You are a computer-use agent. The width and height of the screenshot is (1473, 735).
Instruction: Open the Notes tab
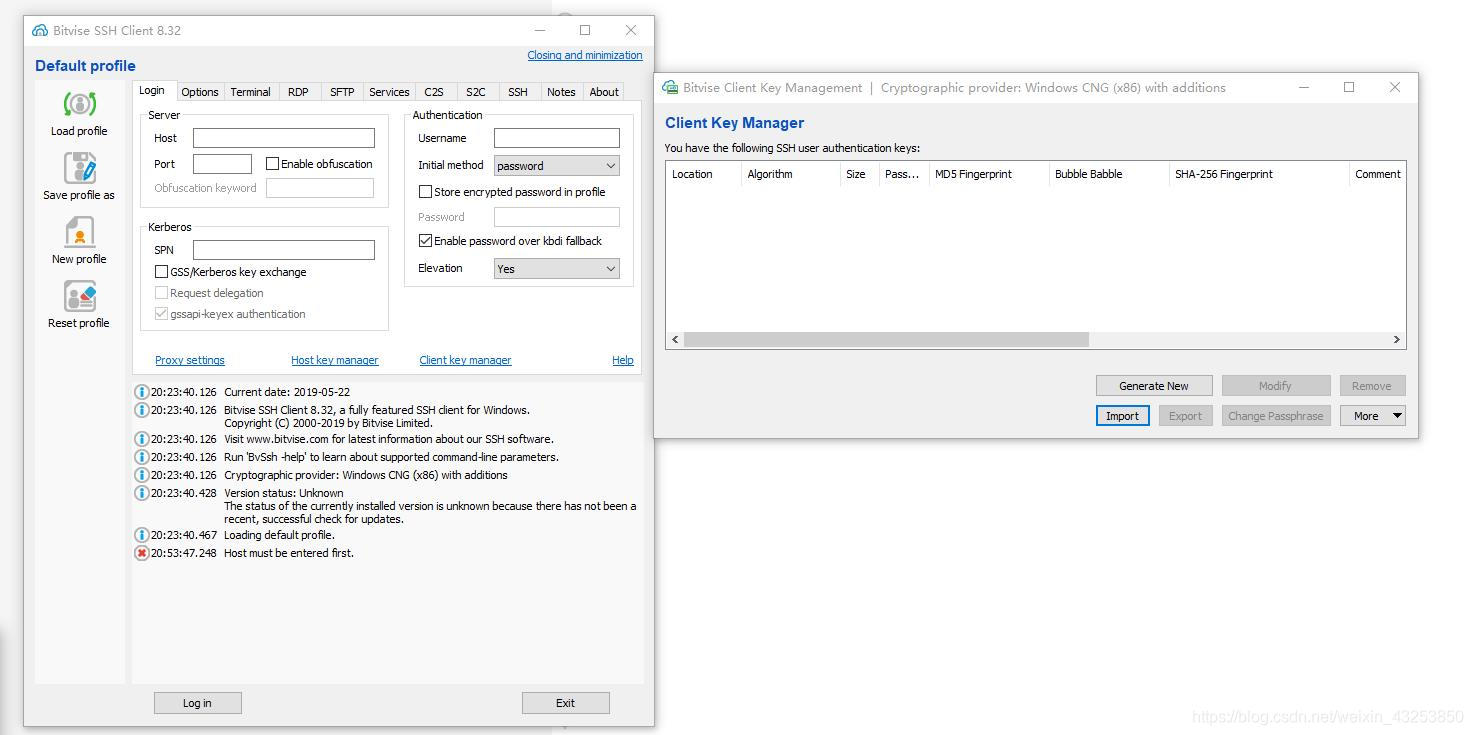click(x=561, y=92)
